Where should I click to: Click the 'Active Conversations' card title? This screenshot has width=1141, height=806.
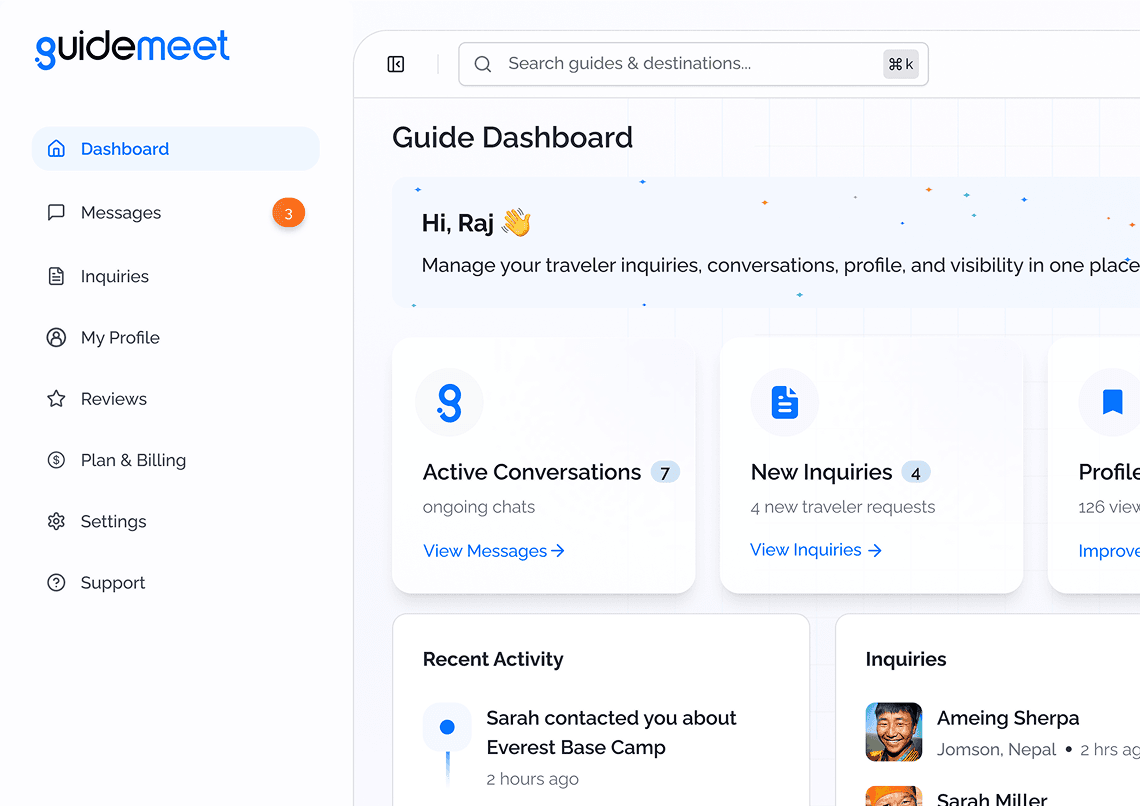532,472
